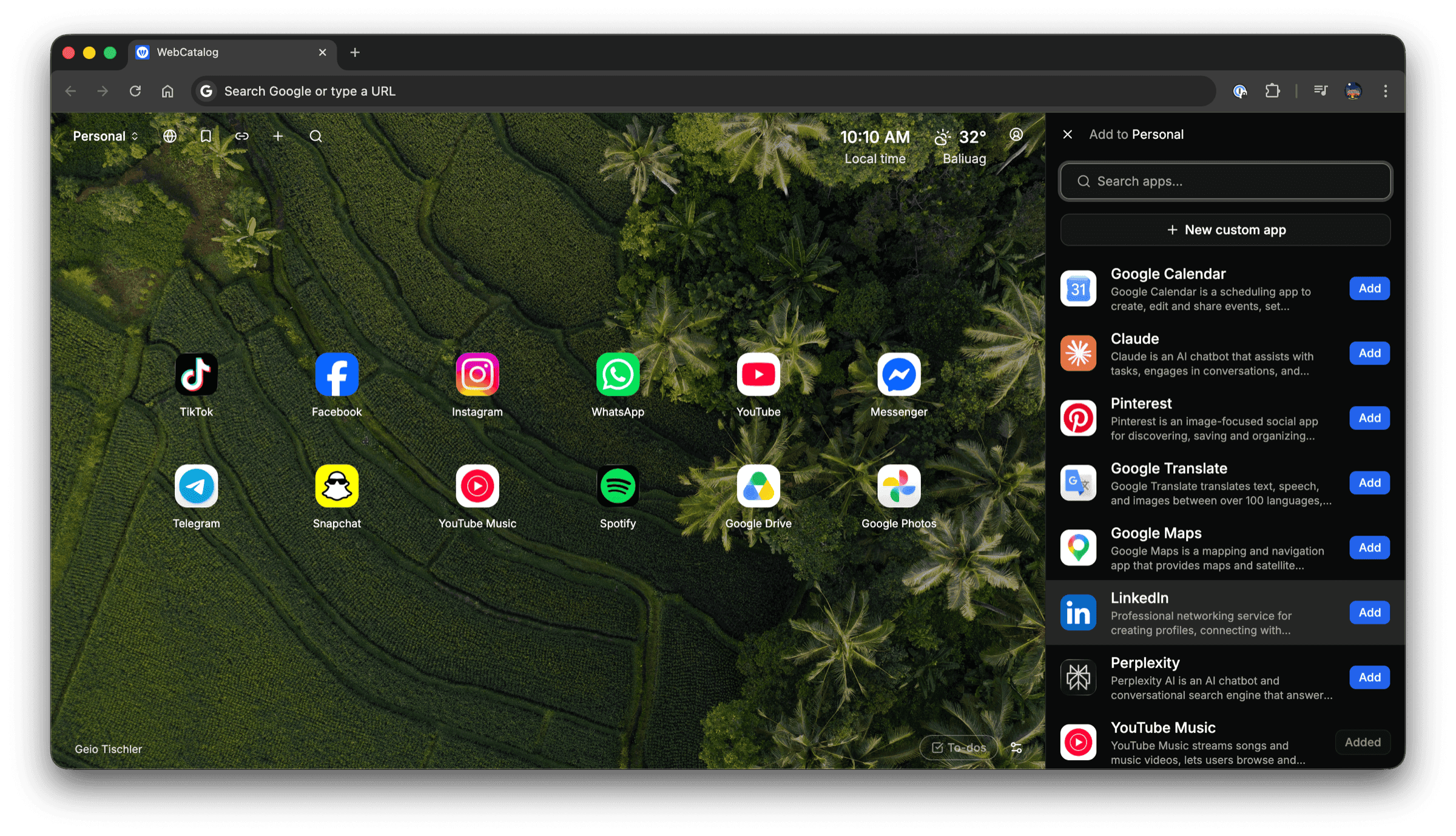Launch Snapchat from the grid
This screenshot has height=836, width=1456.
point(337,486)
